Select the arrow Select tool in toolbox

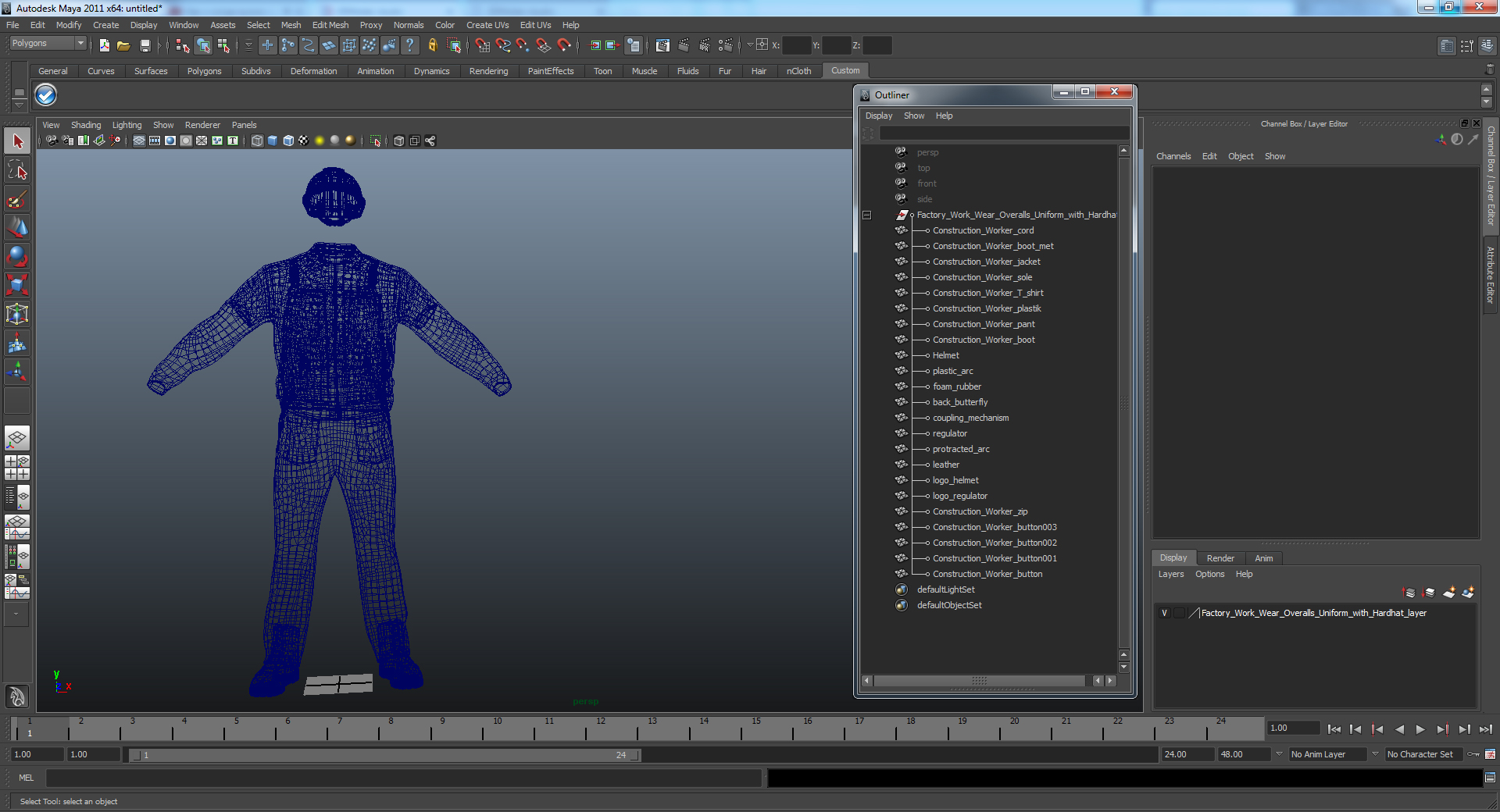17,141
